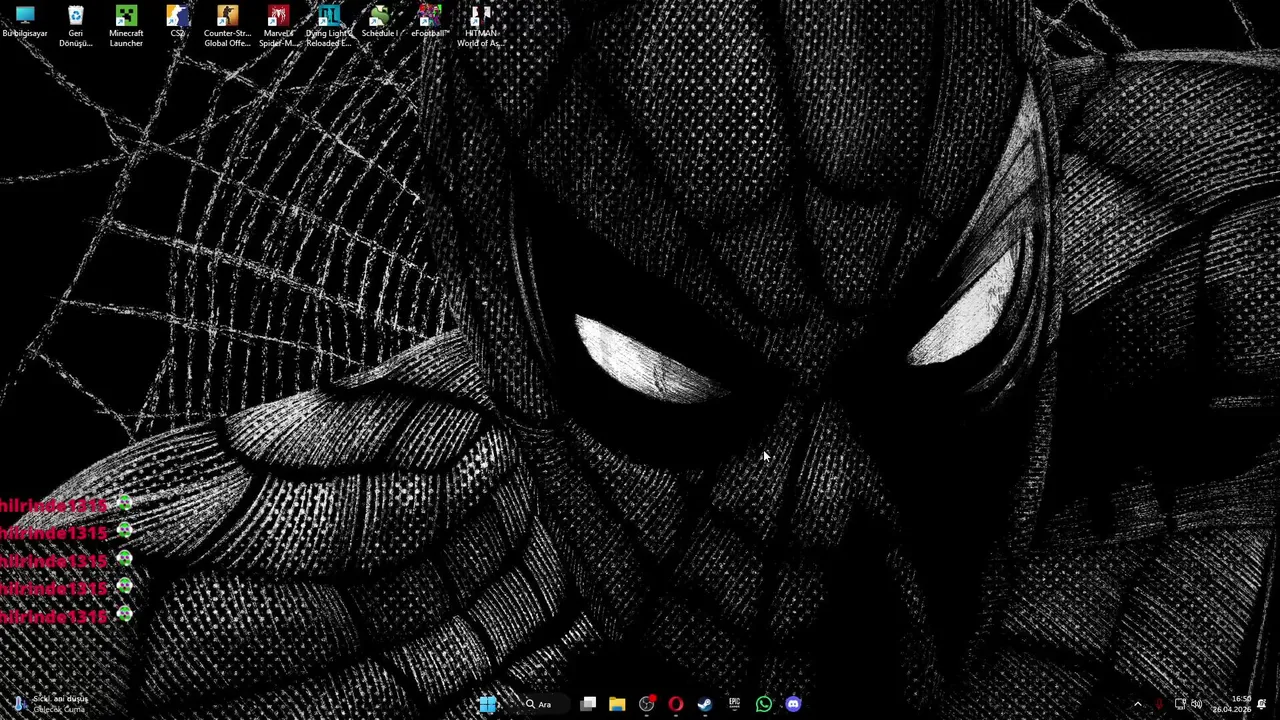This screenshot has width=1280, height=720.
Task: Open Steam from the taskbar
Action: coord(705,704)
